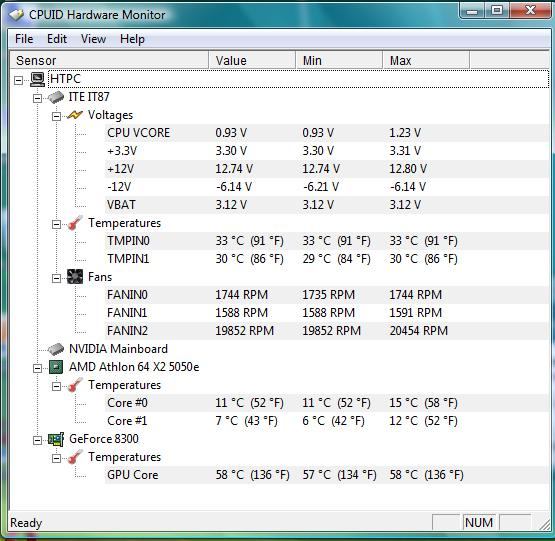Viewport: 555px width, 541px height.
Task: Open the View menu
Action: 93,39
